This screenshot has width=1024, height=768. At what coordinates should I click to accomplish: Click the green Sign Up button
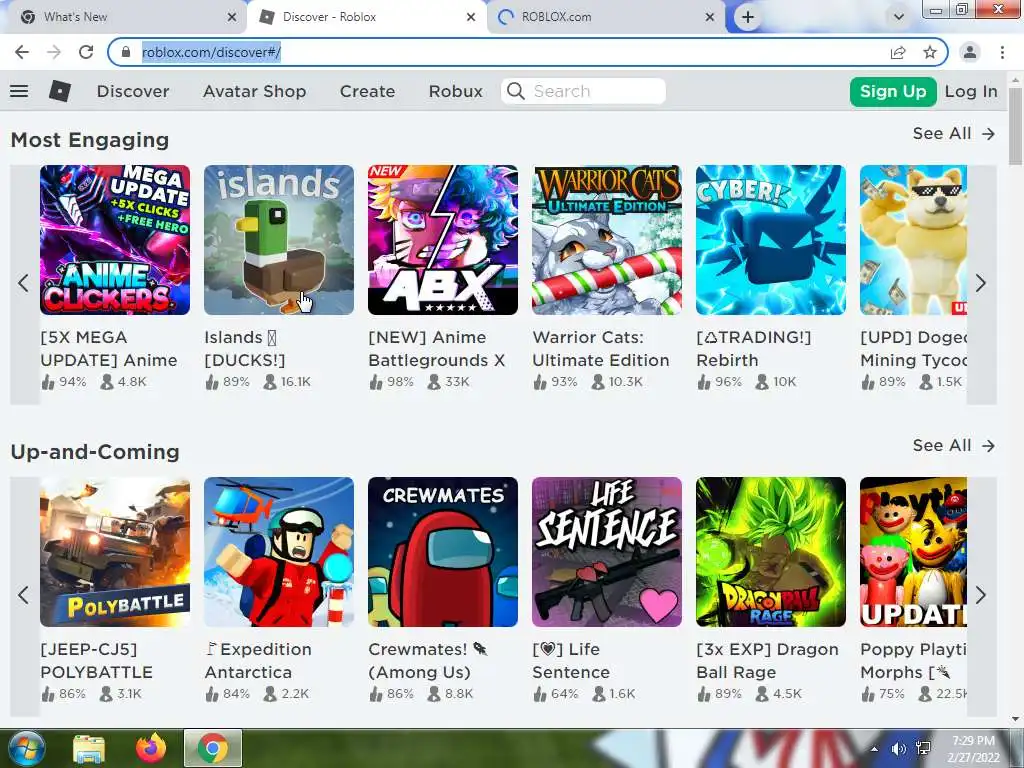(x=893, y=91)
